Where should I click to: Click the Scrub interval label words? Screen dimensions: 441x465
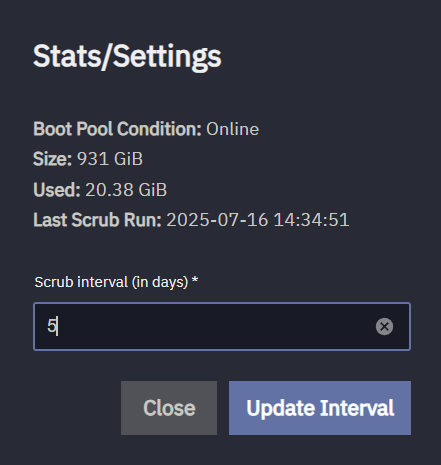click(x=81, y=282)
